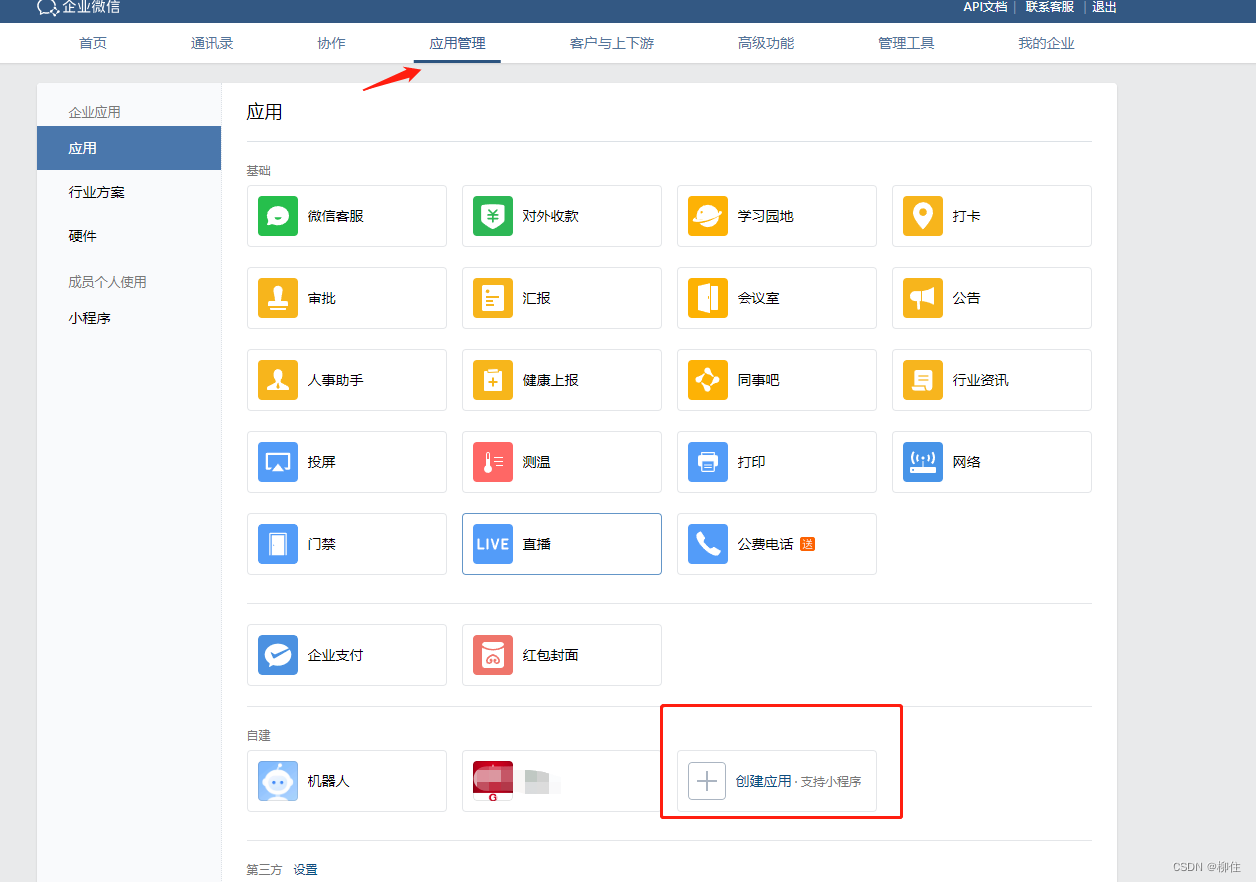This screenshot has width=1256, height=882.
Task: Open the 门禁 door access icon
Action: pos(278,544)
